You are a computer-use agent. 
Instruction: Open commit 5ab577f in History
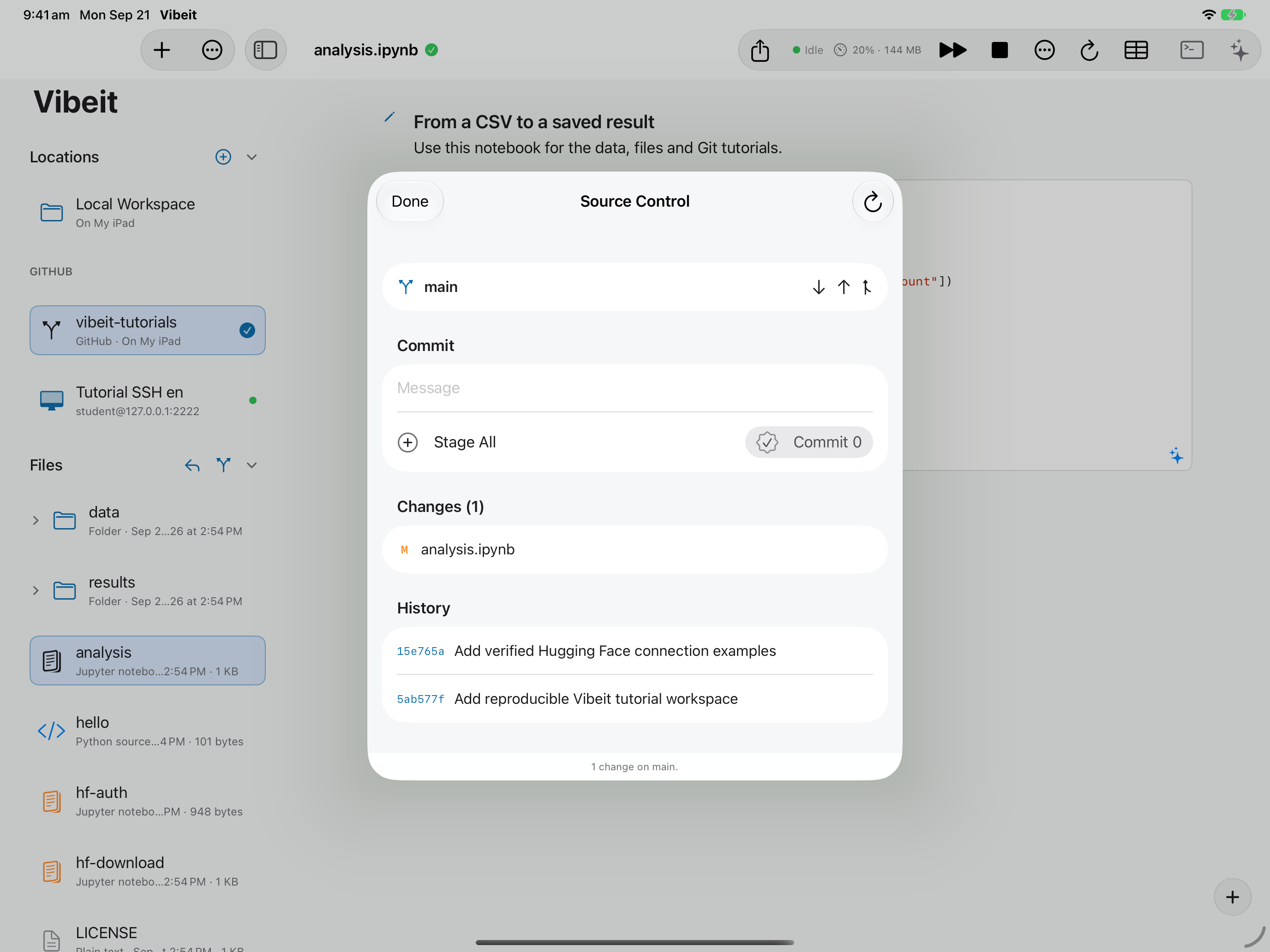(635, 699)
